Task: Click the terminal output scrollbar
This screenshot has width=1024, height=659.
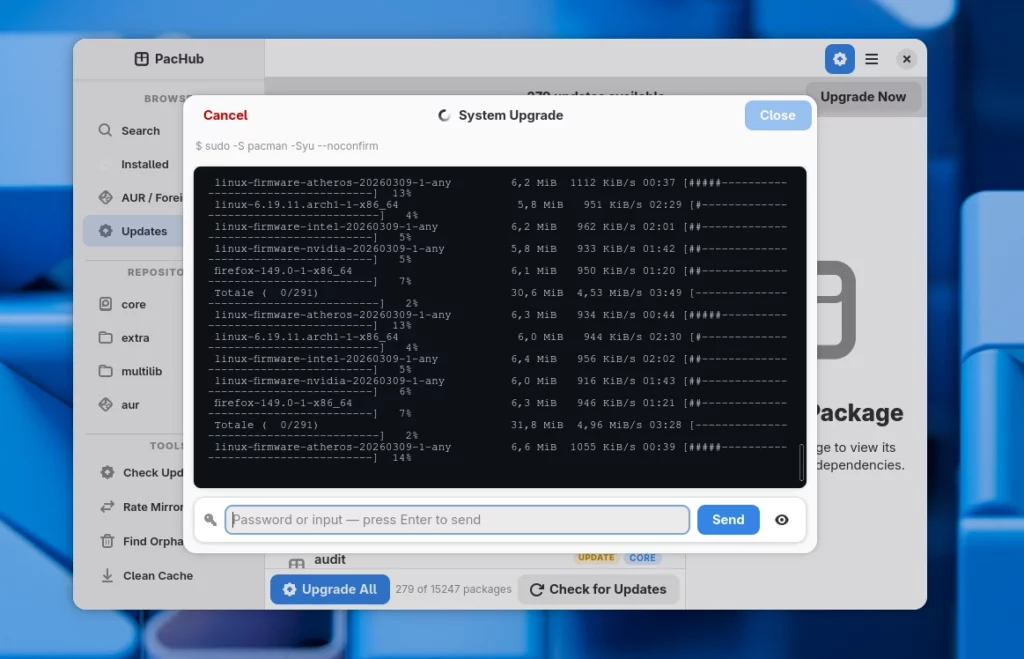Action: (x=801, y=463)
